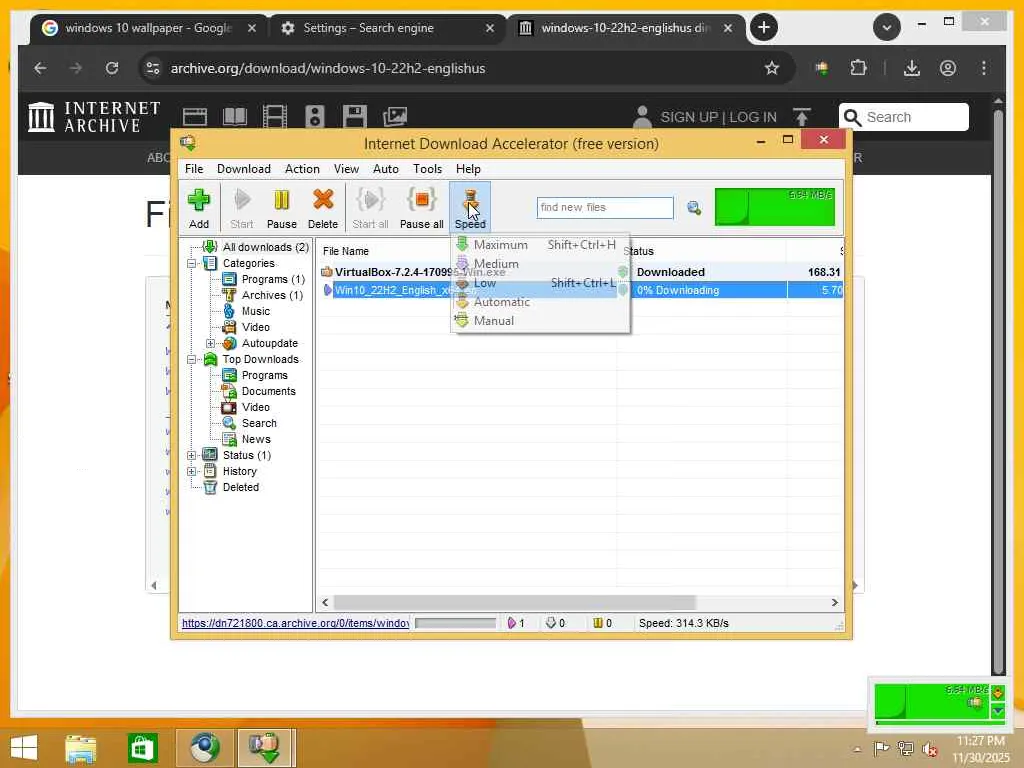Click the left arrow on the download list scrollbar
The width and height of the screenshot is (1024, 768).
(x=325, y=602)
